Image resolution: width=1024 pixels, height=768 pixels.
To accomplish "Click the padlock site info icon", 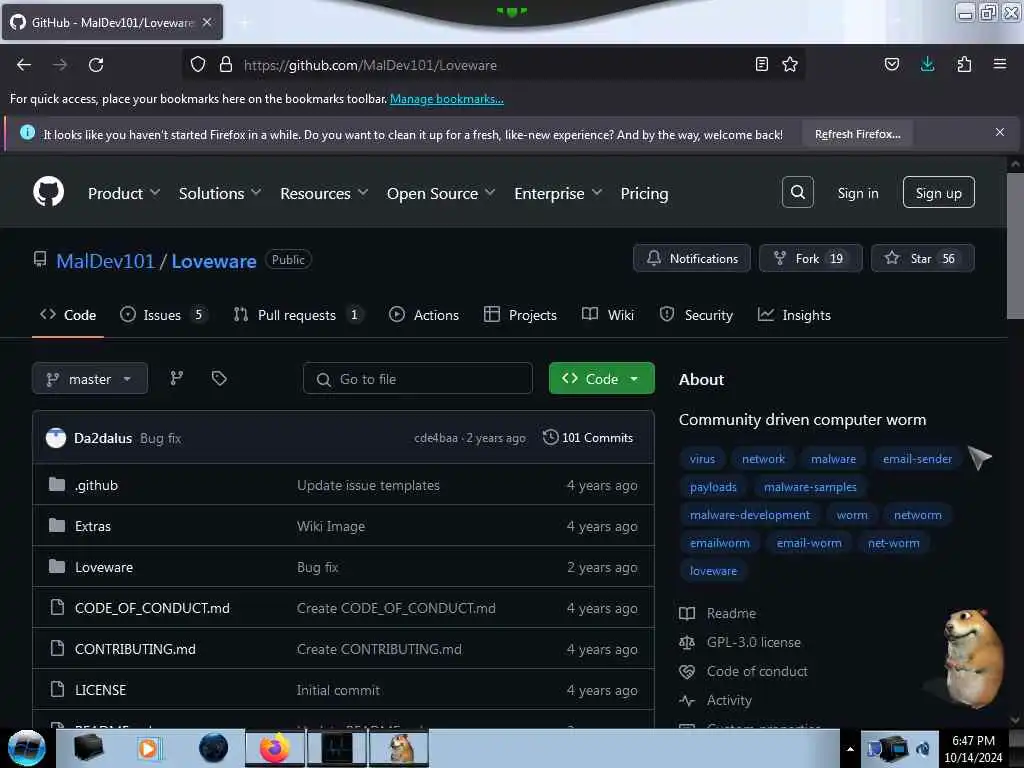I will 226,64.
